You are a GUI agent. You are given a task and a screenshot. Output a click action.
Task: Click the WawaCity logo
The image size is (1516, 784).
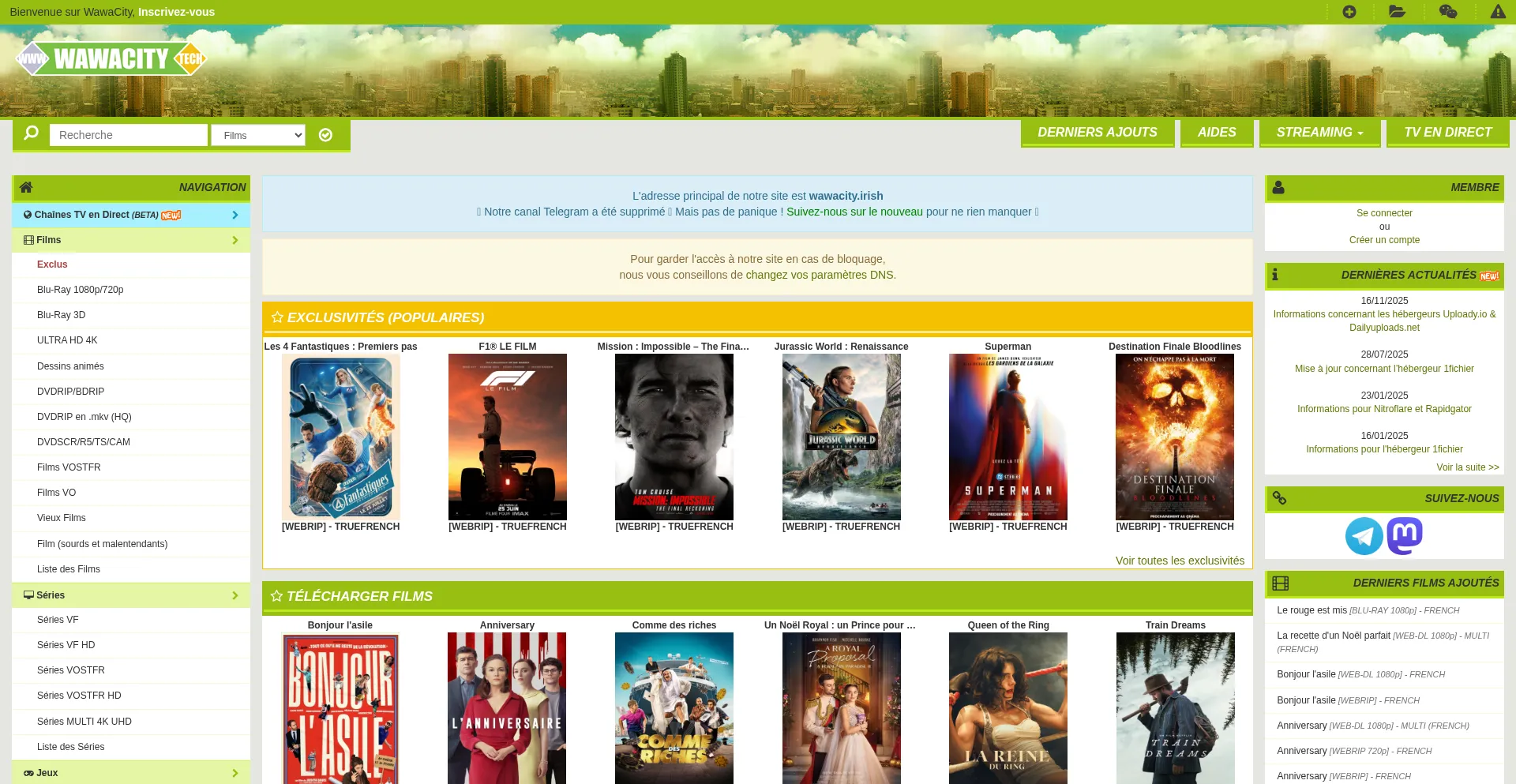[111, 59]
